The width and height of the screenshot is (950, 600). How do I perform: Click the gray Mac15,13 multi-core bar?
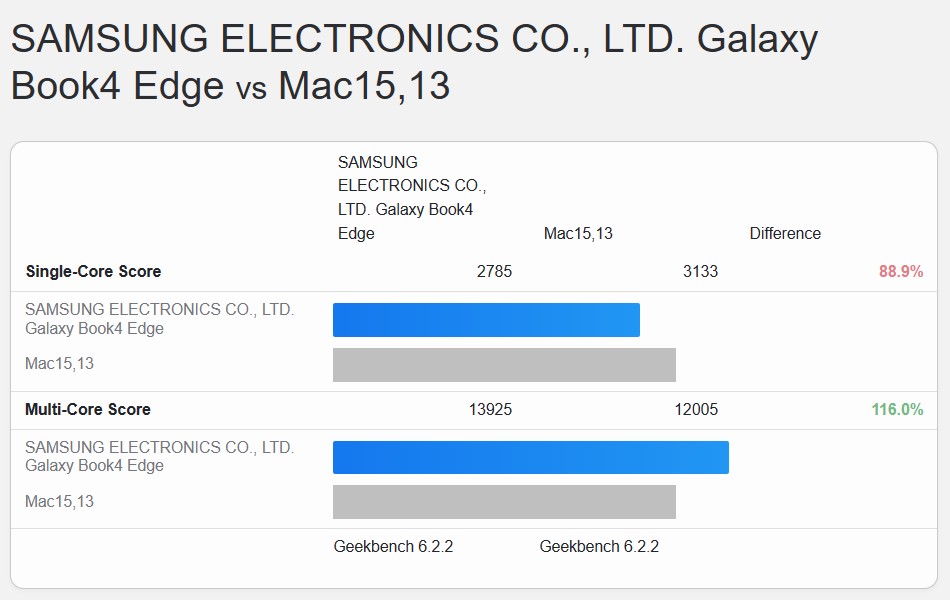[504, 502]
